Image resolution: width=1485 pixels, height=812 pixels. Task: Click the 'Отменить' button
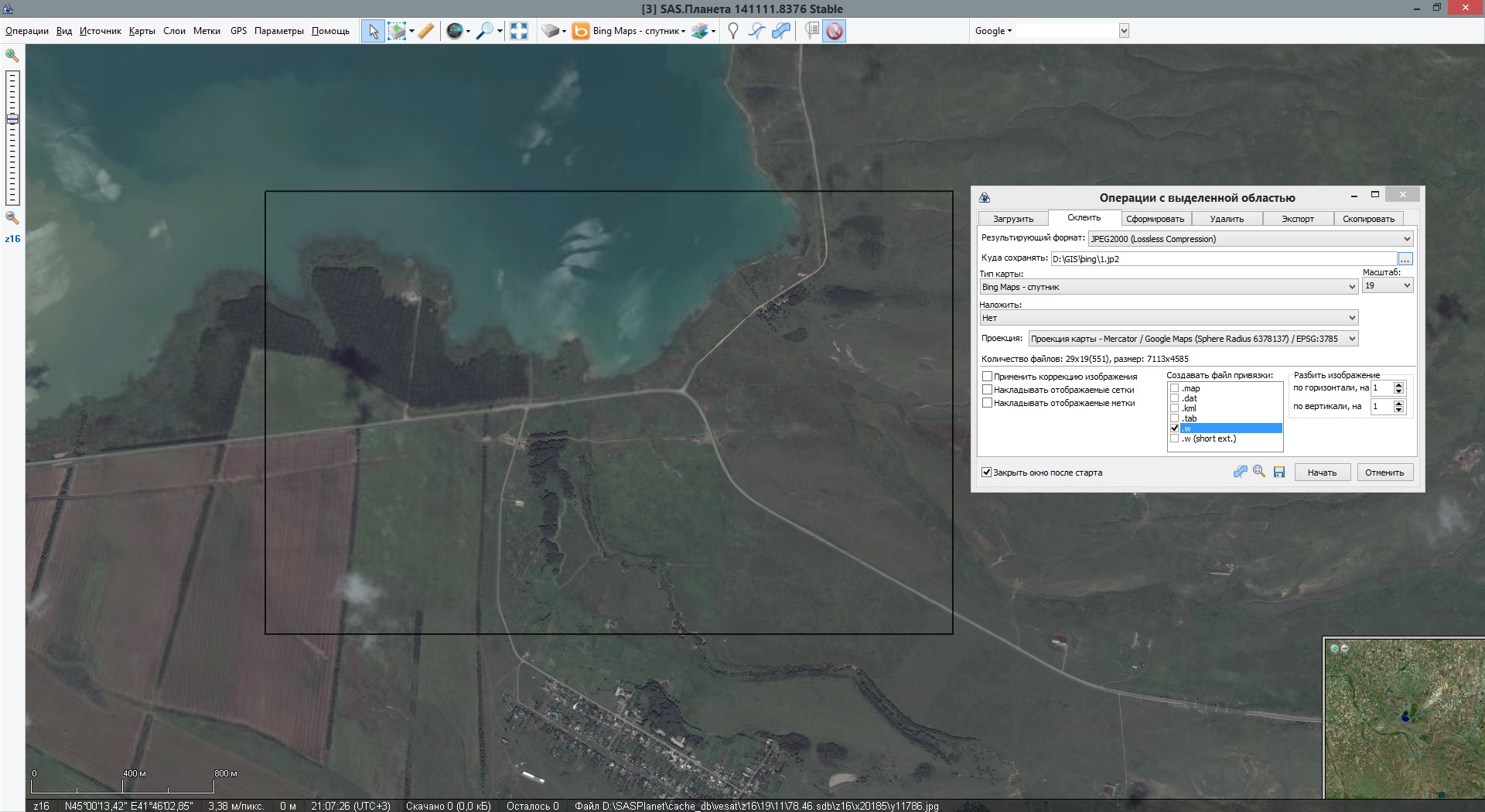coord(1384,473)
